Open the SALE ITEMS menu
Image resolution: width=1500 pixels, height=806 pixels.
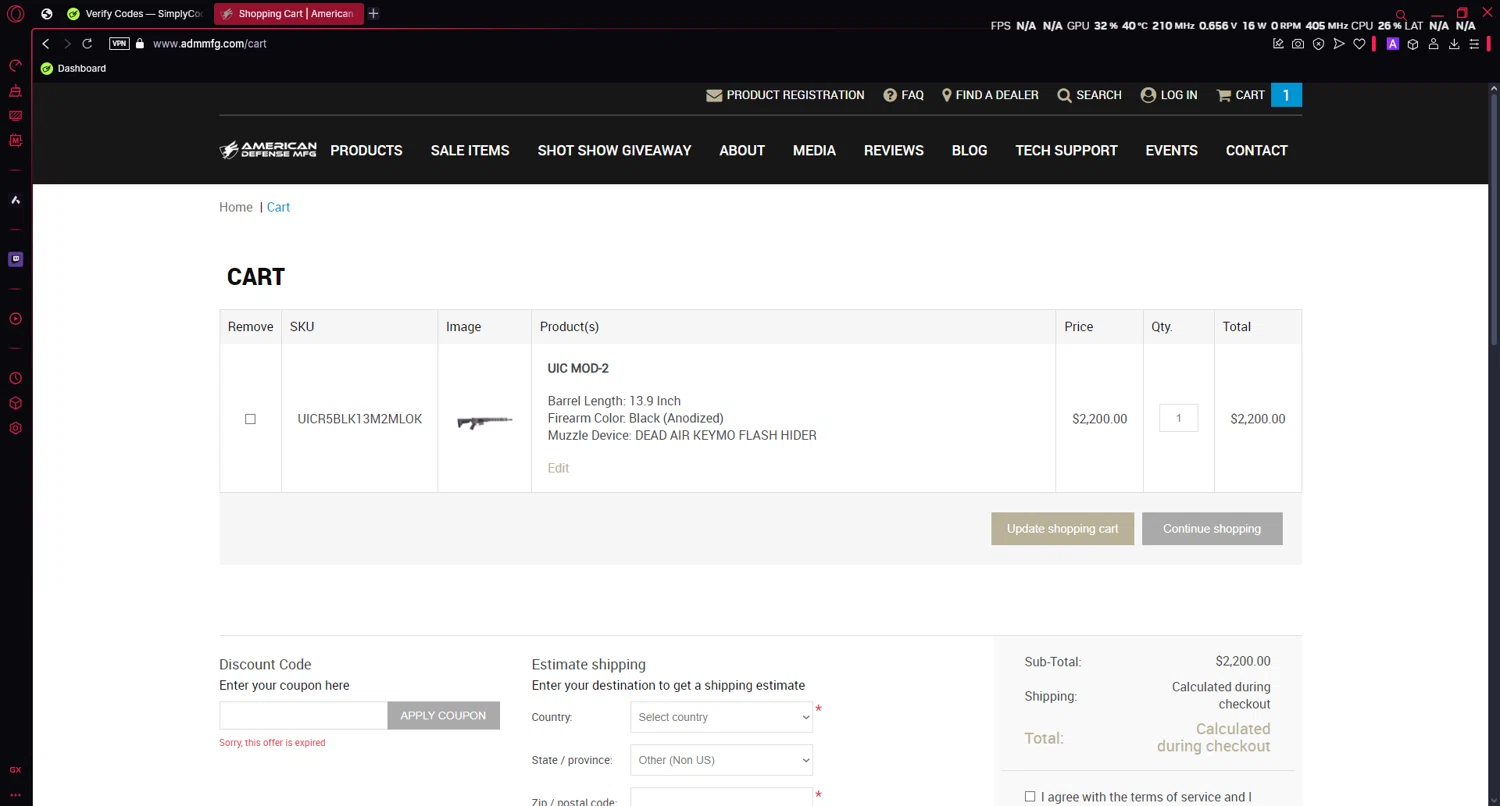coord(470,150)
